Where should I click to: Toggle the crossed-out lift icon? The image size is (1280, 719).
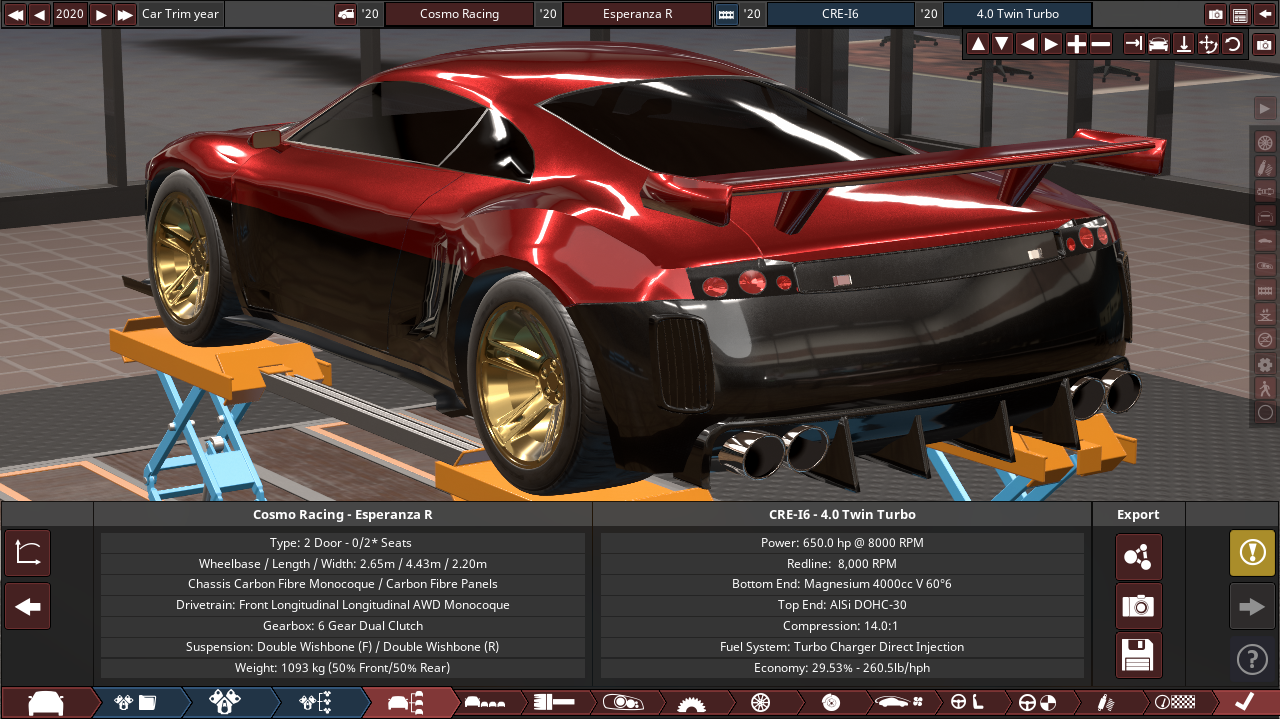(x=1265, y=339)
